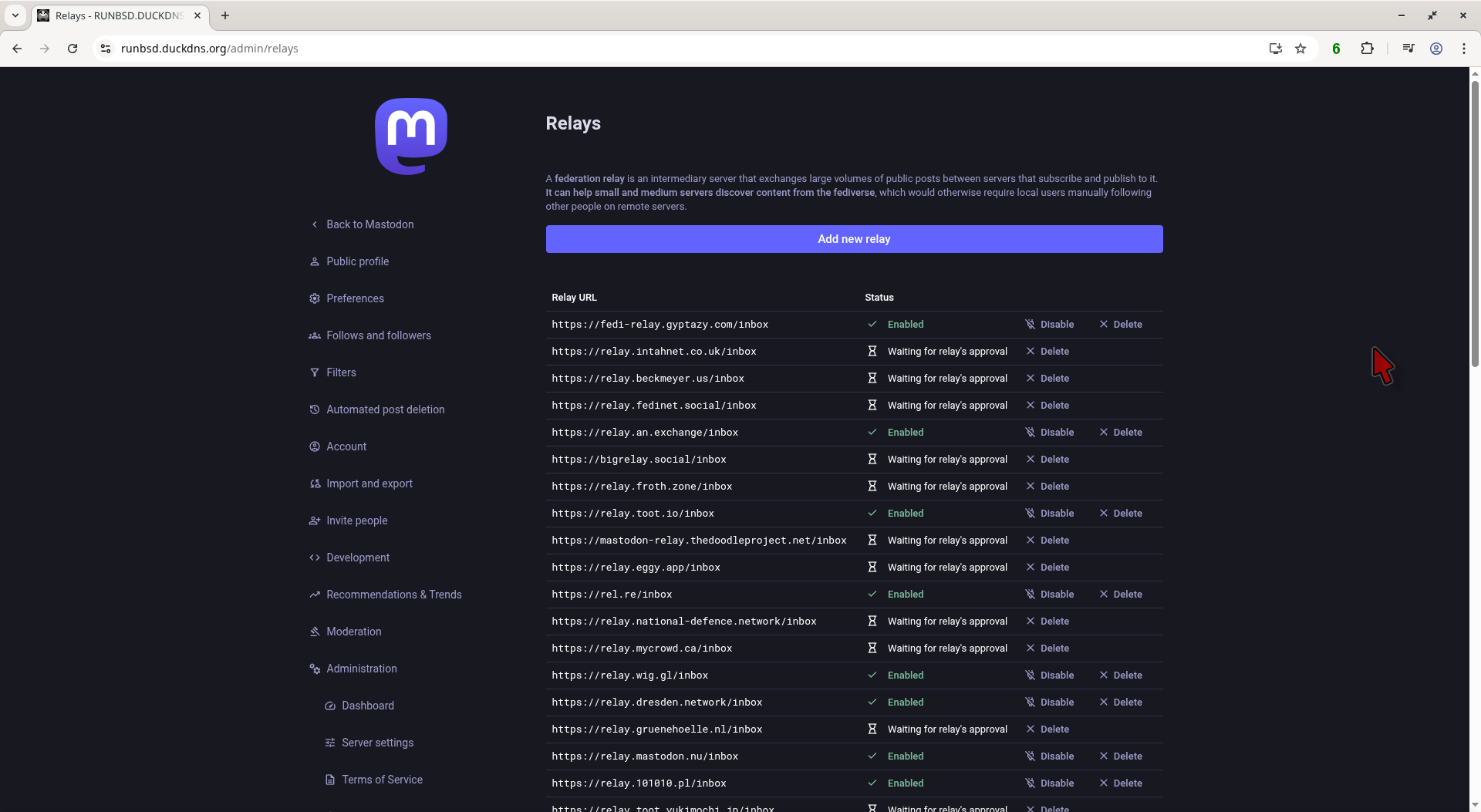Click the green 6 extension icon
Viewport: 1481px width, 812px height.
(1337, 49)
